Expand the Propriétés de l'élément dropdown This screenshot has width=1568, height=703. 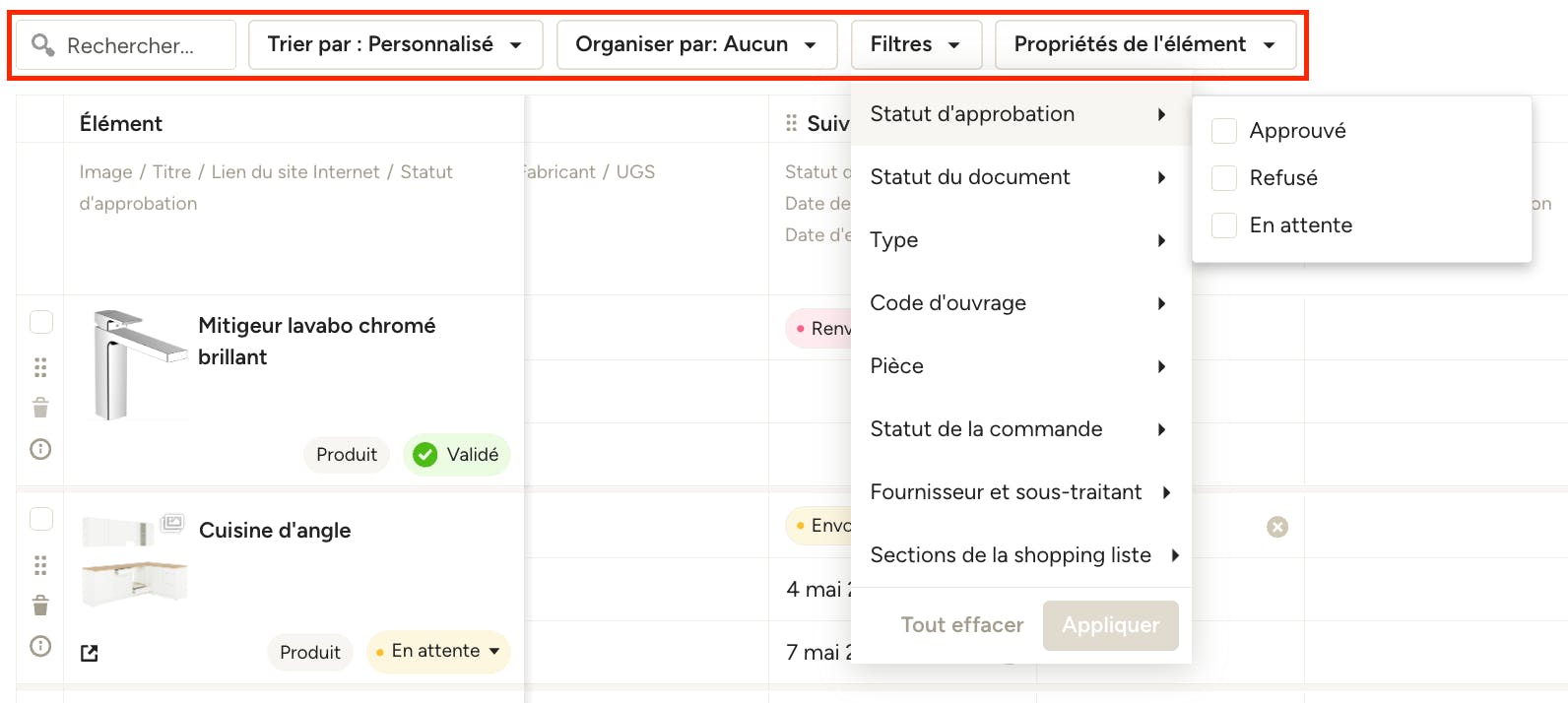(1145, 44)
